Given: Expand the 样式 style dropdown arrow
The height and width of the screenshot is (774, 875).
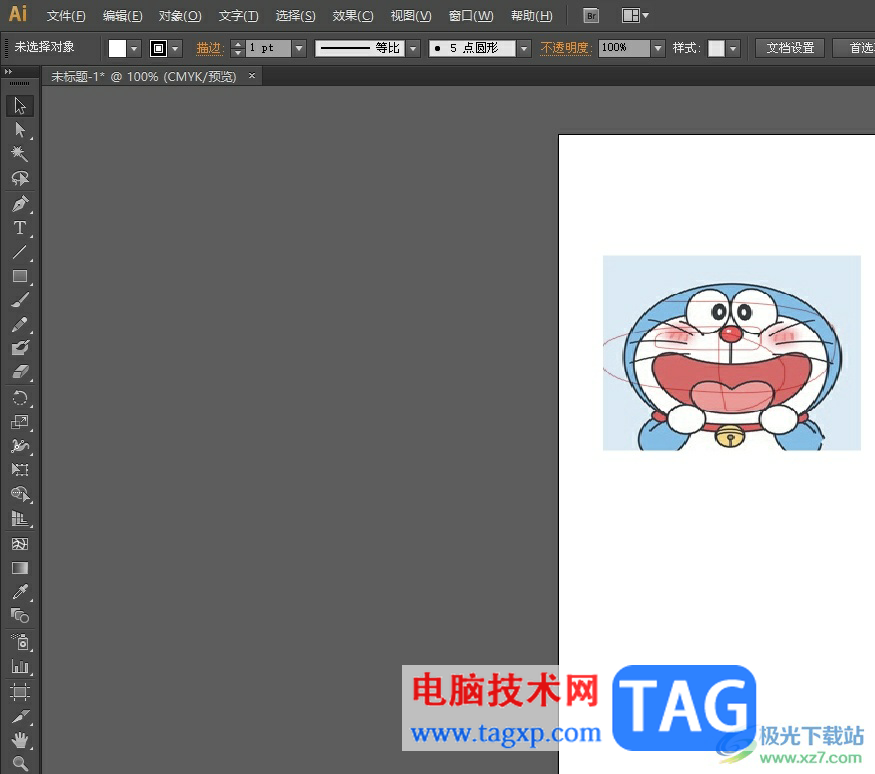Looking at the screenshot, I should click(733, 49).
